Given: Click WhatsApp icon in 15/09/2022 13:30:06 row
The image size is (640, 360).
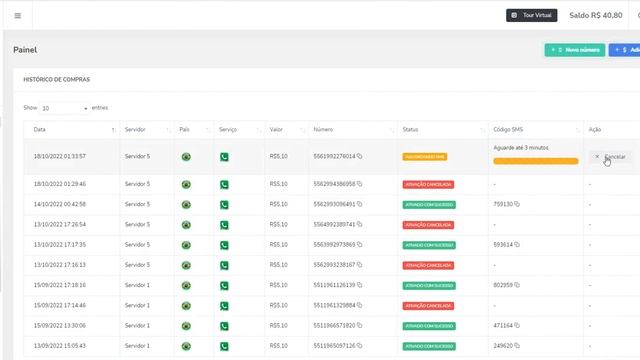Looking at the screenshot, I should click(224, 326).
